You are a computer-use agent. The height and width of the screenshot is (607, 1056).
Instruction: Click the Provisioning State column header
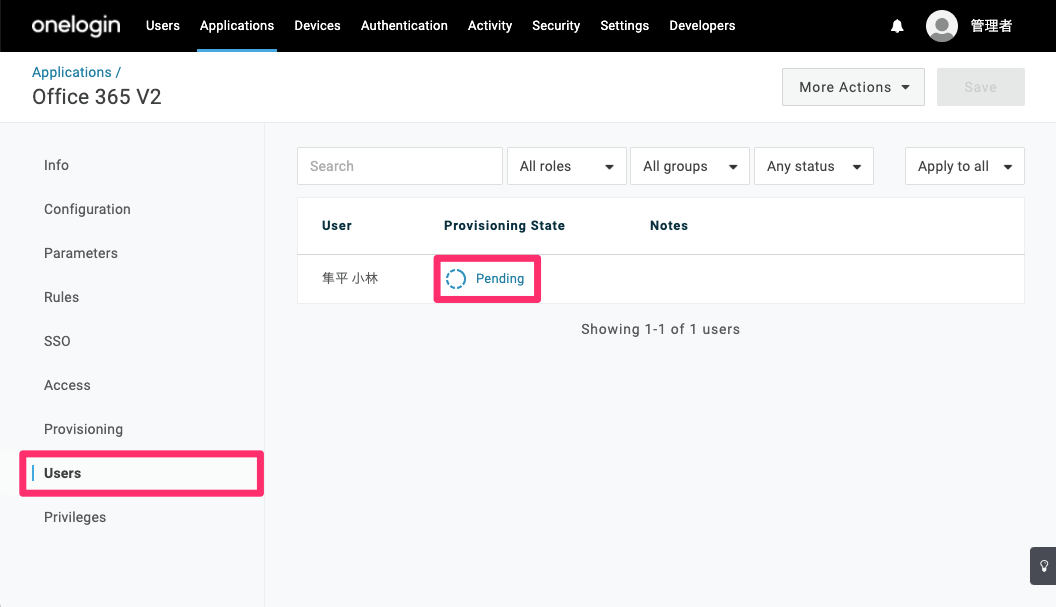504,226
